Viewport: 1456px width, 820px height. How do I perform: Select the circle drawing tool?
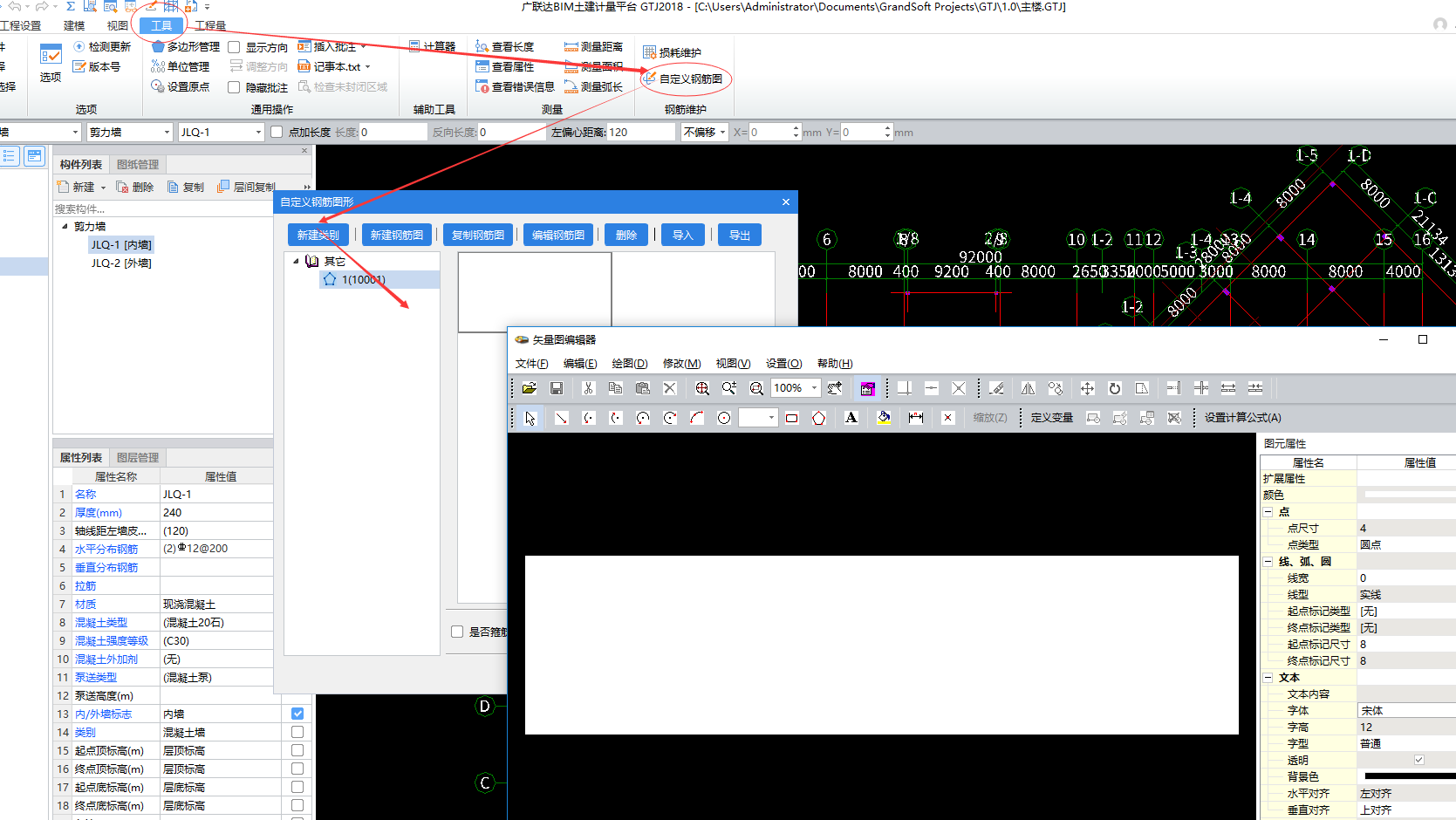[724, 418]
